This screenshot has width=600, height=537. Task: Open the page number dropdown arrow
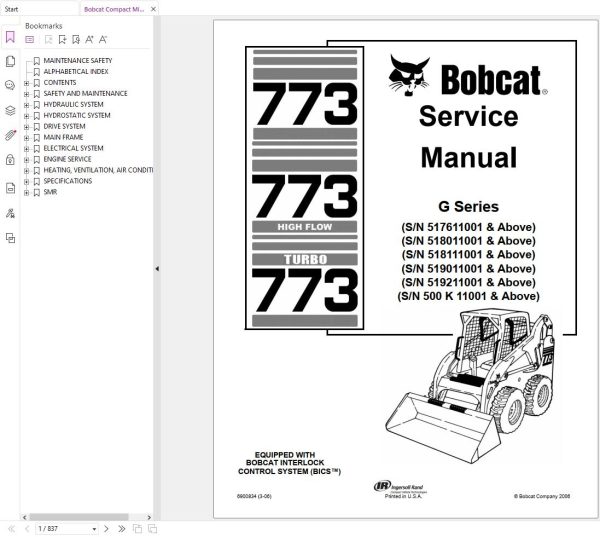94,529
